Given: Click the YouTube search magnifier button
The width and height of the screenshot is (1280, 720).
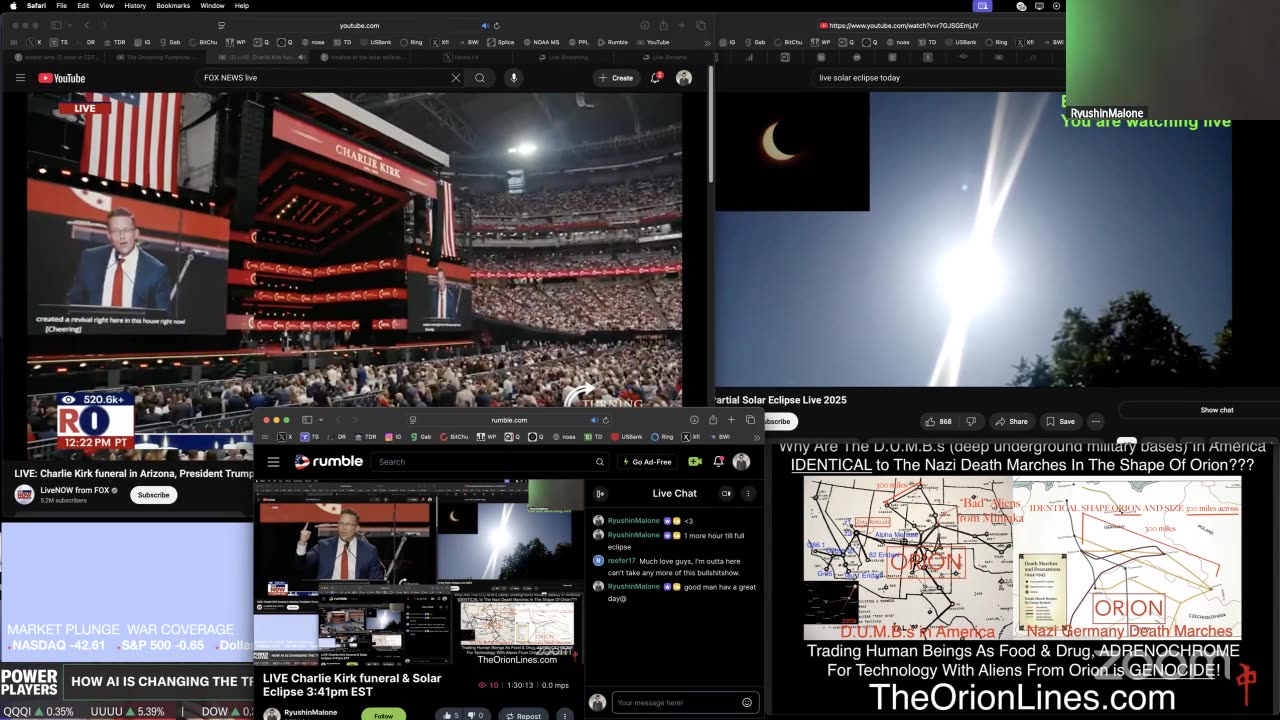Looking at the screenshot, I should pyautogui.click(x=480, y=78).
